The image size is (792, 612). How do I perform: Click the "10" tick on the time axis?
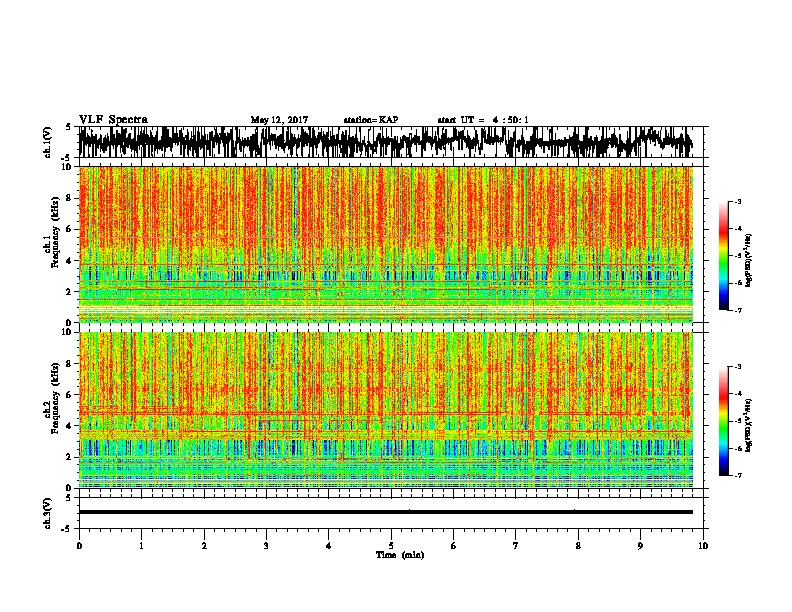click(703, 546)
